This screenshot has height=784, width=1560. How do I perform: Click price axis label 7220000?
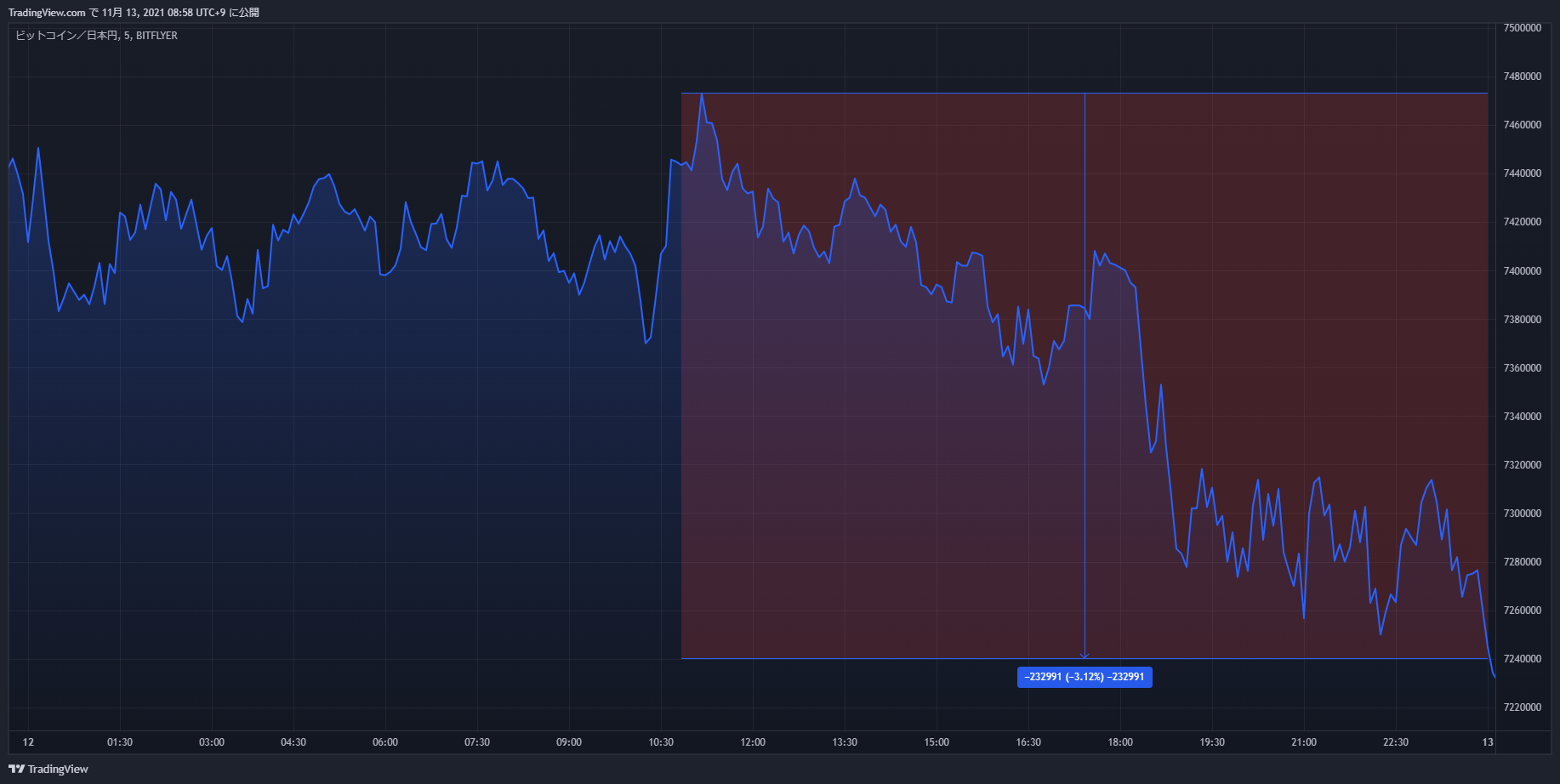point(1523,707)
